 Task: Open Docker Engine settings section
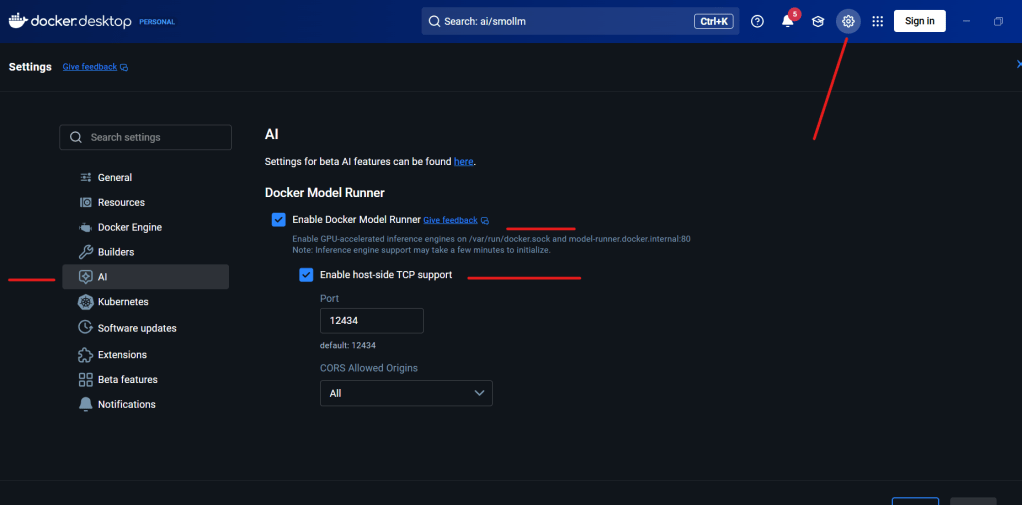pos(145,227)
